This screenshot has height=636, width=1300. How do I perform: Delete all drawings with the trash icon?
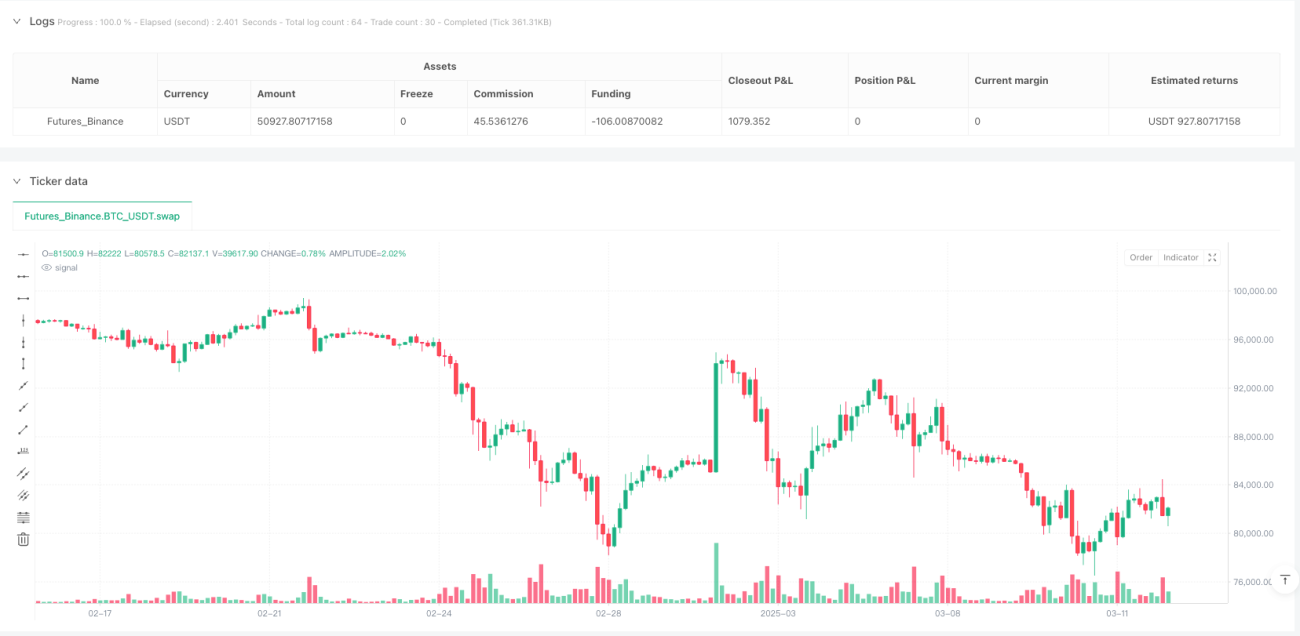click(24, 540)
